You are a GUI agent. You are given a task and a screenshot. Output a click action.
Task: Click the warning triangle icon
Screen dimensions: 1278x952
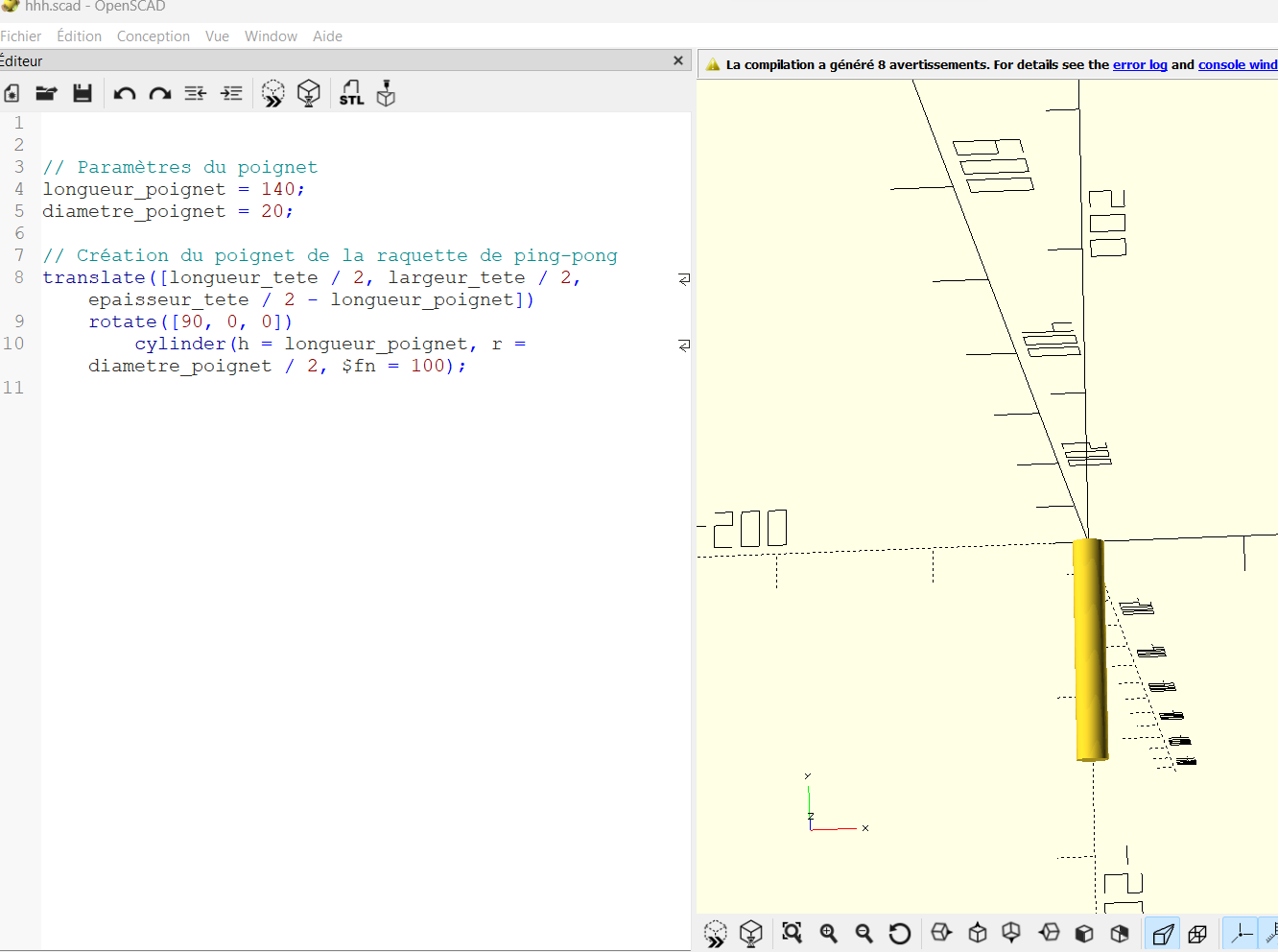click(x=713, y=65)
